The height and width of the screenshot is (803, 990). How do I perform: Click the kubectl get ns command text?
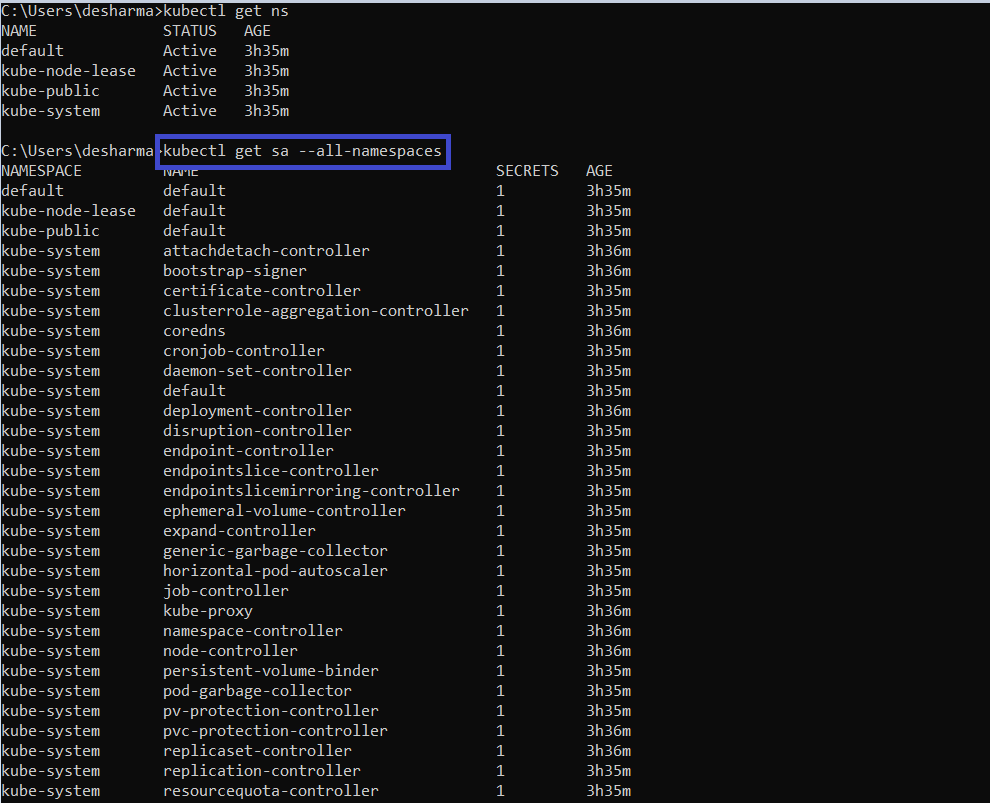[226, 11]
